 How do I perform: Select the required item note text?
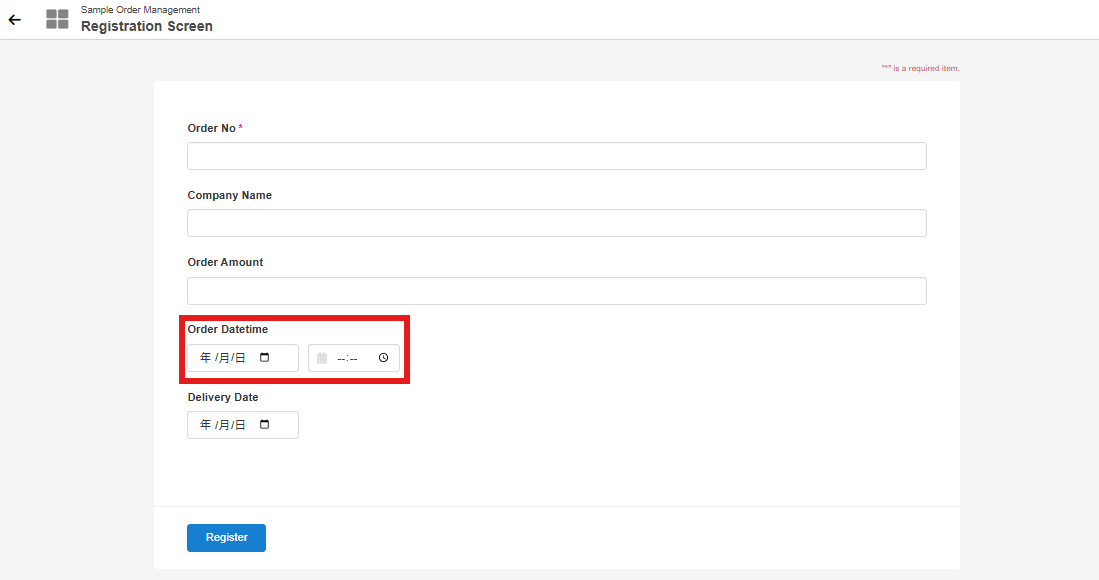pos(920,68)
